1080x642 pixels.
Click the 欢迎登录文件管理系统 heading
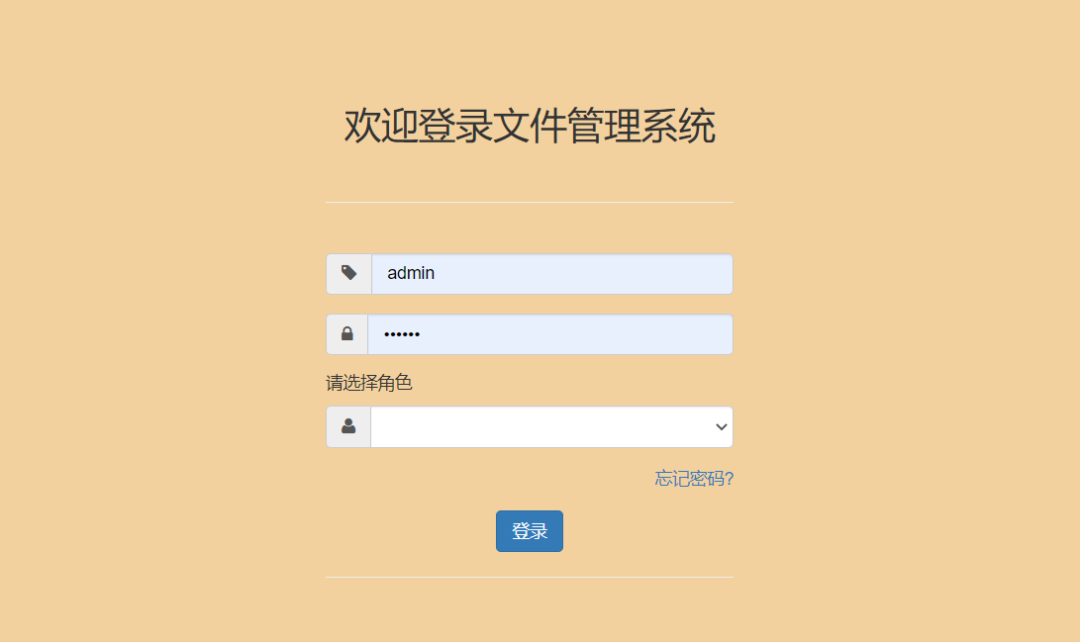(x=530, y=126)
